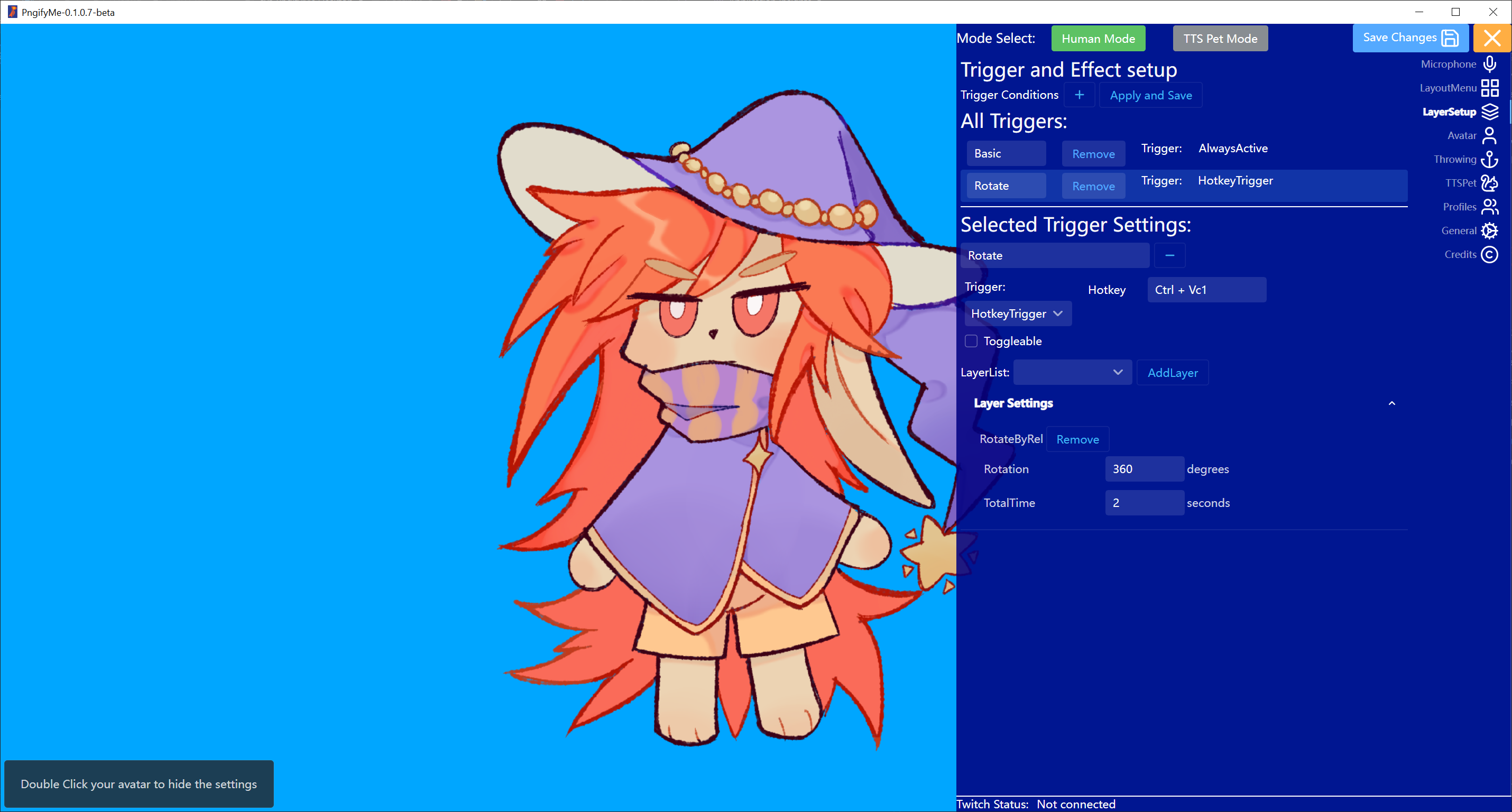This screenshot has height=812, width=1512.
Task: Click Apply and Save button
Action: pos(1150,95)
